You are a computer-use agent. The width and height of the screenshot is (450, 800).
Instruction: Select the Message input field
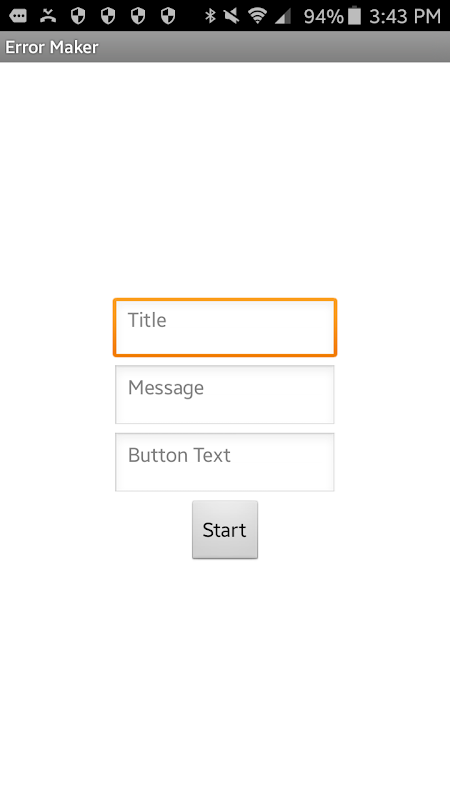[225, 394]
